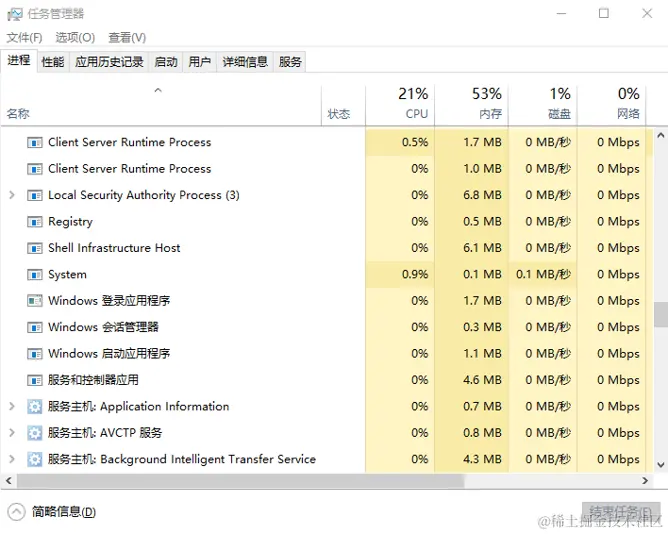Sort by the 21% CPU column header
668x534 pixels.
coord(400,105)
